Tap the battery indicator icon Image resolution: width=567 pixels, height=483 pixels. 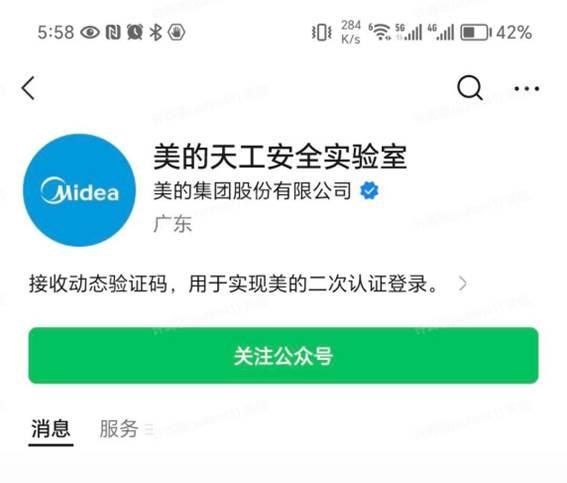click(476, 32)
